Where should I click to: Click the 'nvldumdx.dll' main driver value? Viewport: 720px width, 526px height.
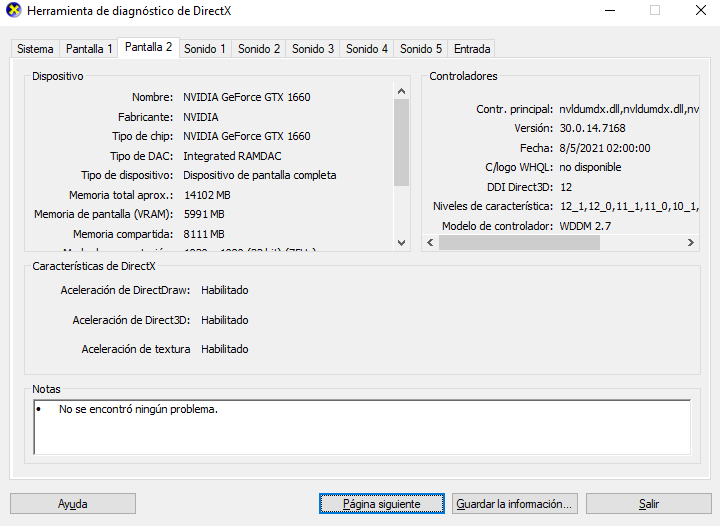pyautogui.click(x=629, y=109)
